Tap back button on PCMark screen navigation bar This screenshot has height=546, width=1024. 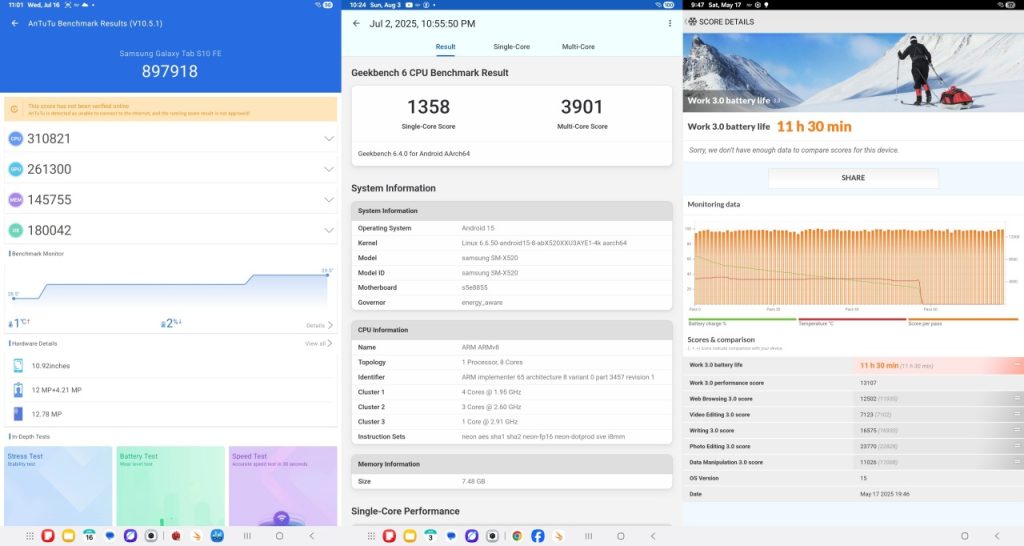click(x=997, y=536)
